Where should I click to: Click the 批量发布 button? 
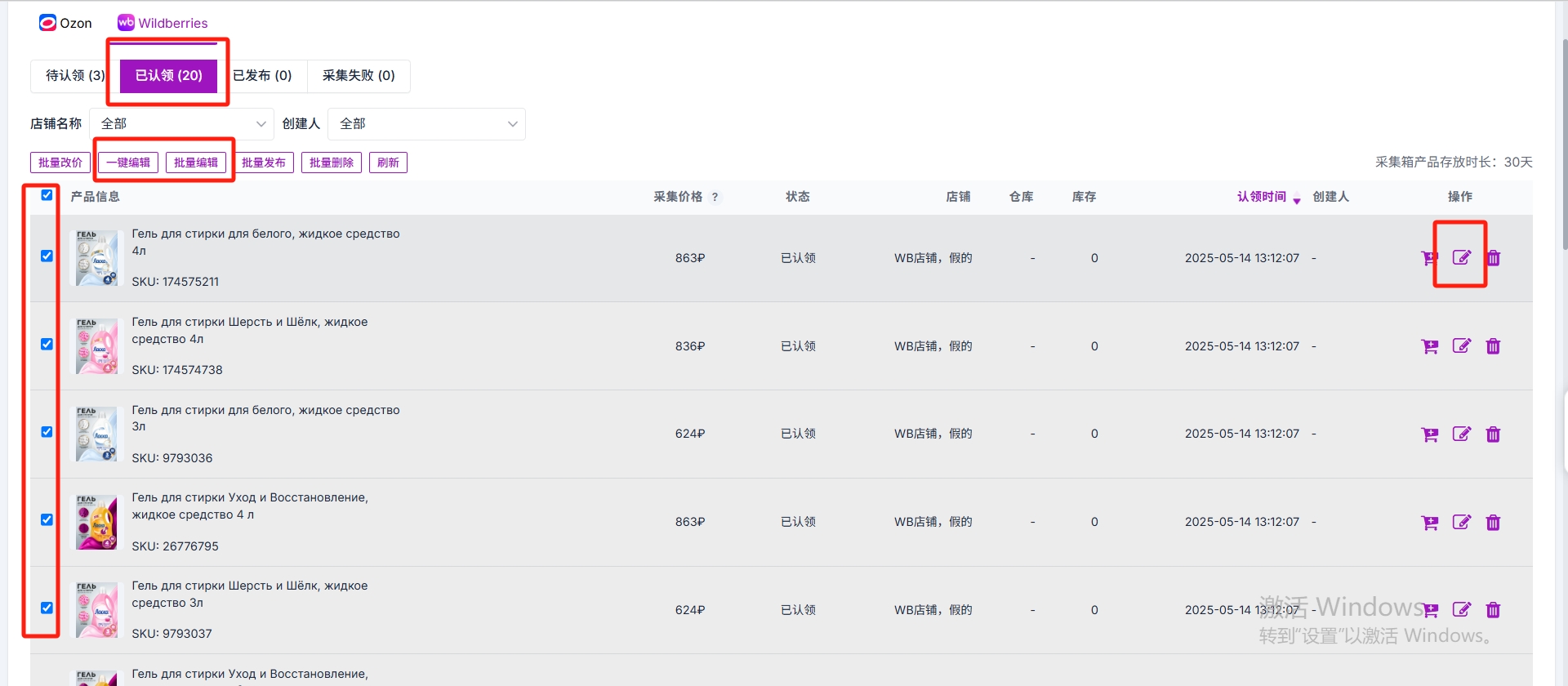264,163
